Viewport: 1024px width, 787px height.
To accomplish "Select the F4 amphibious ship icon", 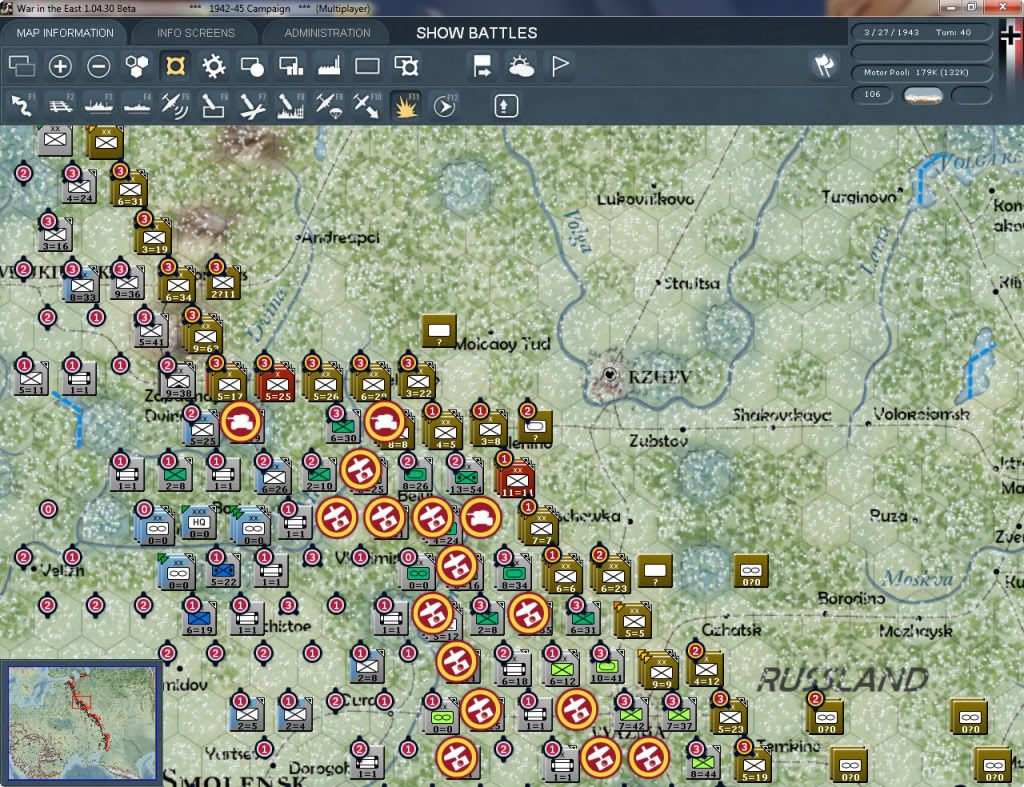I will [136, 106].
